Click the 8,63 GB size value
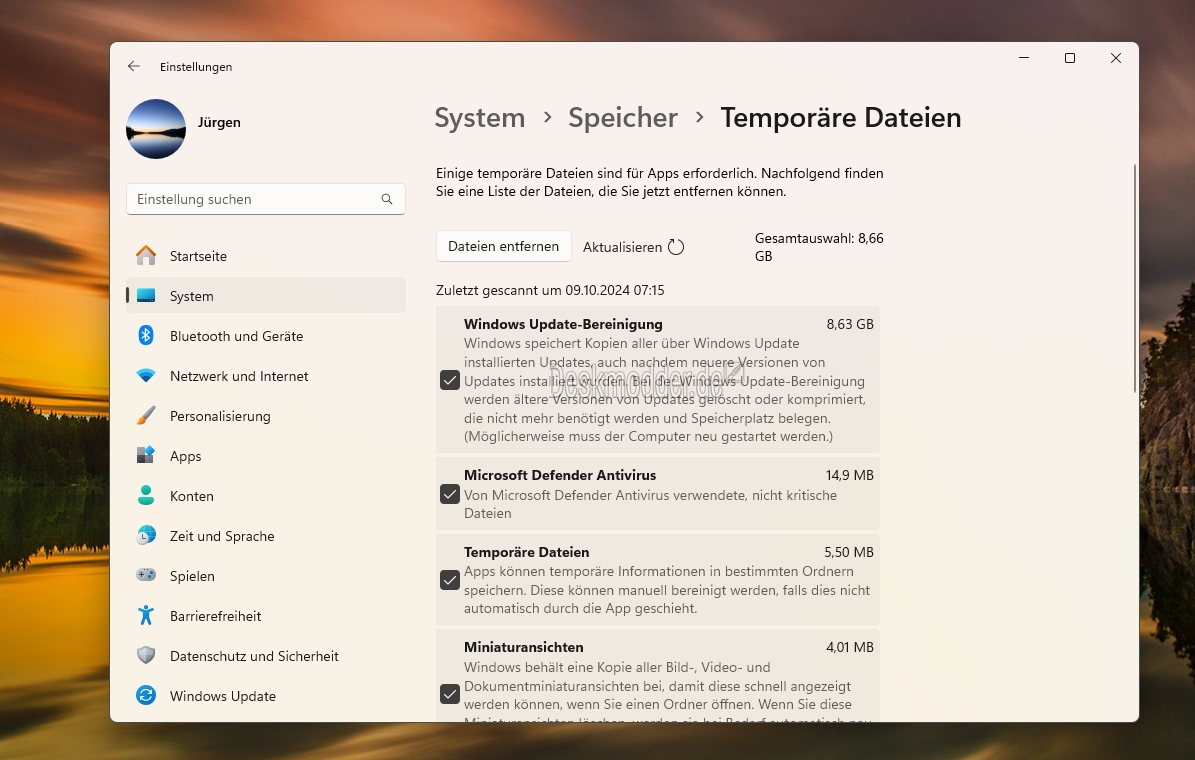The image size is (1195, 760). click(x=850, y=324)
